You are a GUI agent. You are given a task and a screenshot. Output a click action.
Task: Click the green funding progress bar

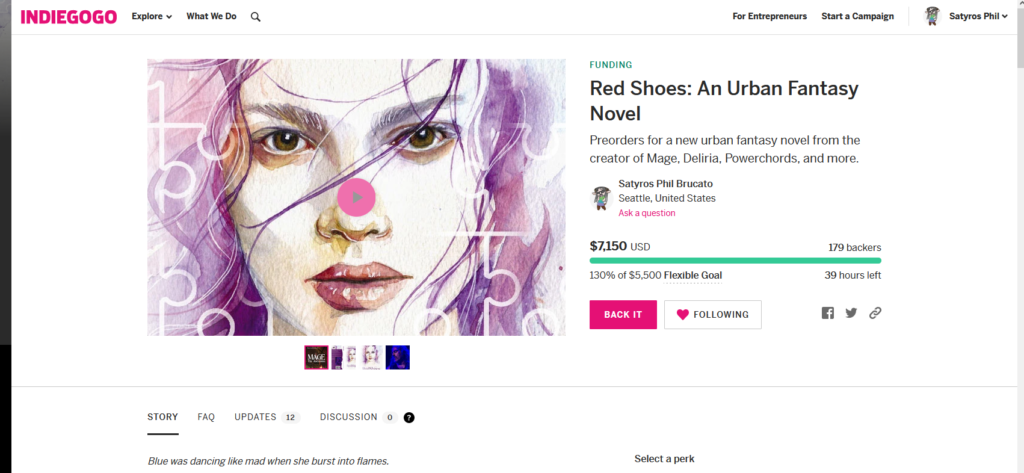pos(735,261)
